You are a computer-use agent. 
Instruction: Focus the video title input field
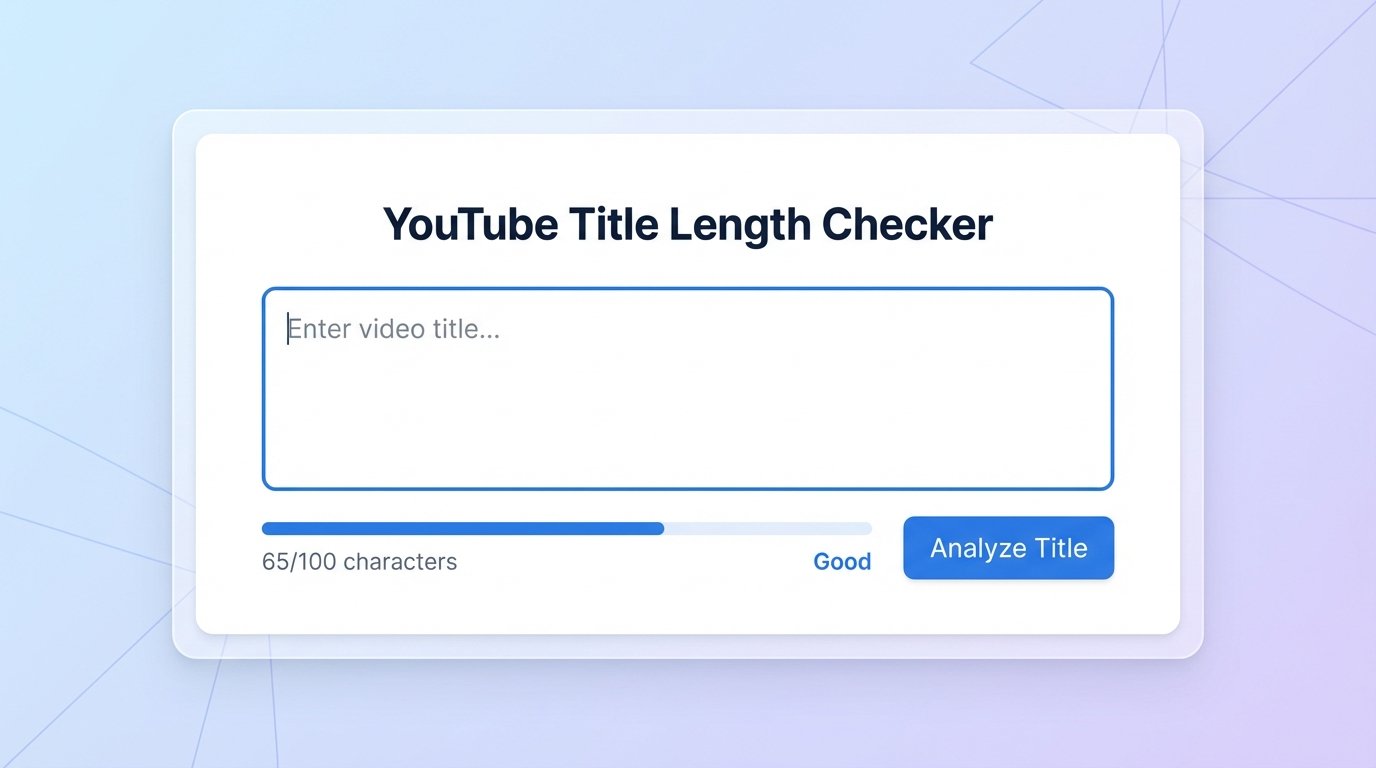[688, 390]
